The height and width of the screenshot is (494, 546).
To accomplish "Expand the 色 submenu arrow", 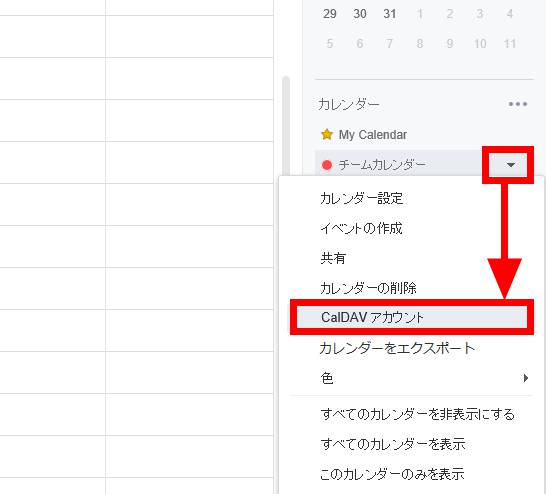I will 526,378.
